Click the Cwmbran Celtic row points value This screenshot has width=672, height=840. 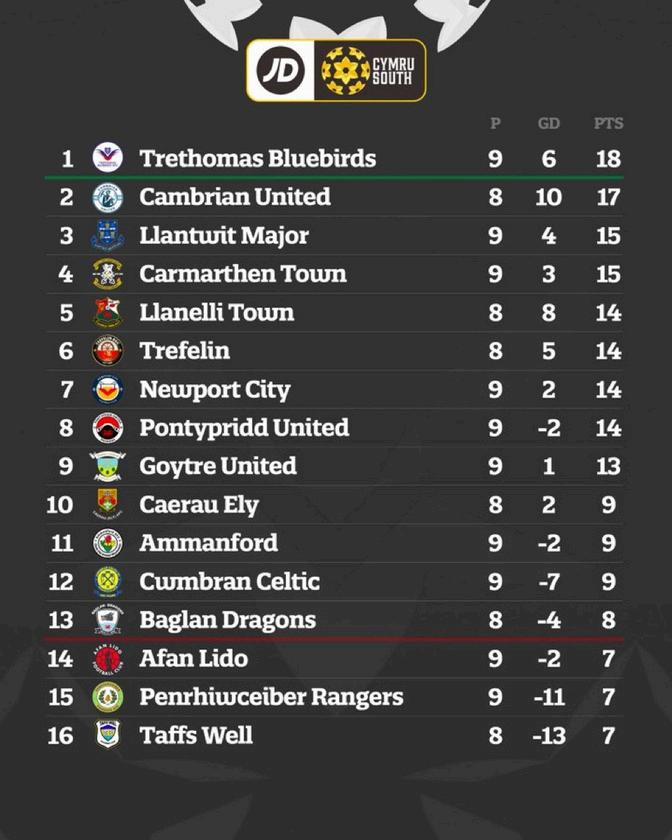[608, 582]
